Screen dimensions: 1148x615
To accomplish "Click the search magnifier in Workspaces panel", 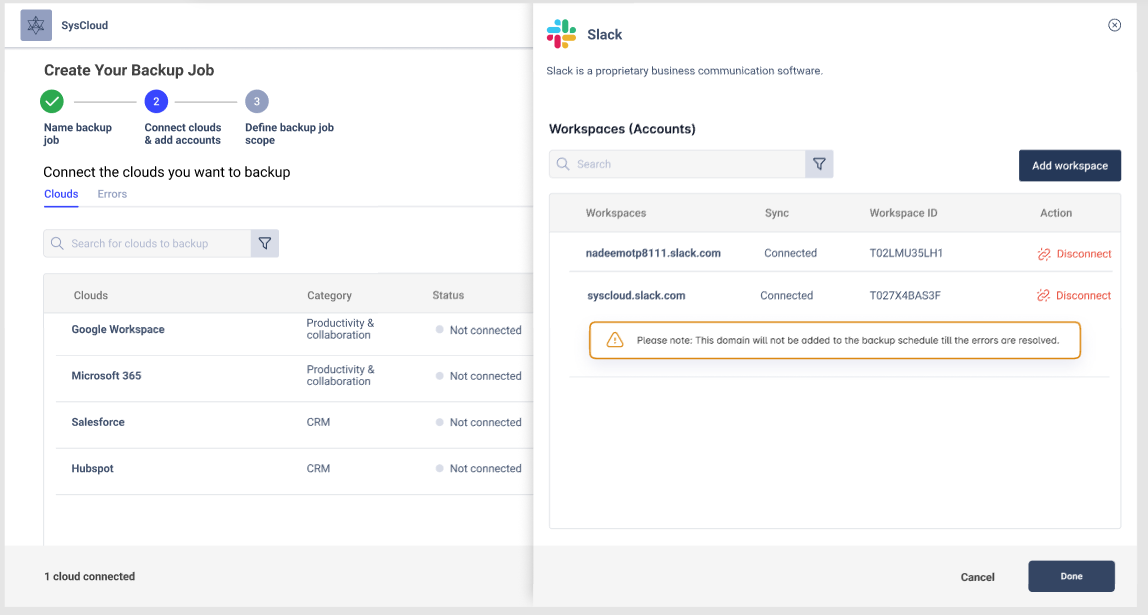I will pyautogui.click(x=563, y=163).
